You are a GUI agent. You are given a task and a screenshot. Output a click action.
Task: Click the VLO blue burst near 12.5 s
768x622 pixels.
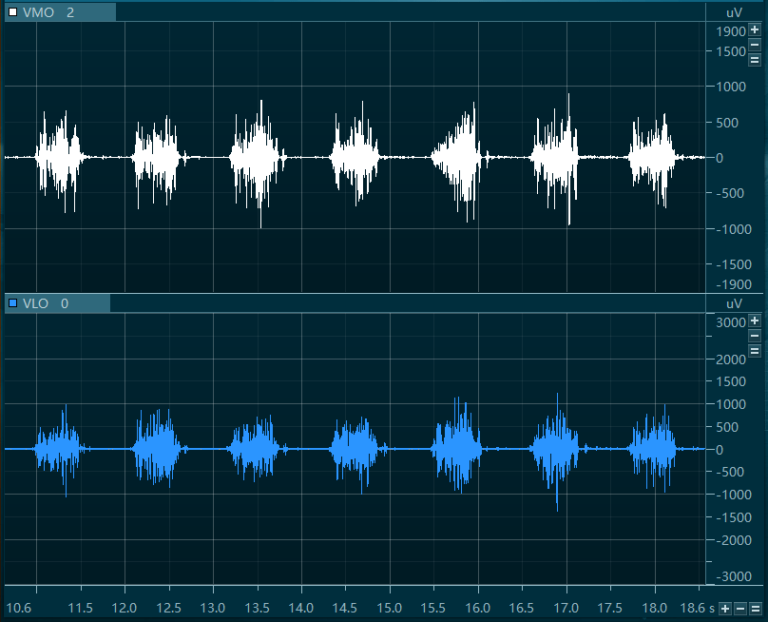158,448
